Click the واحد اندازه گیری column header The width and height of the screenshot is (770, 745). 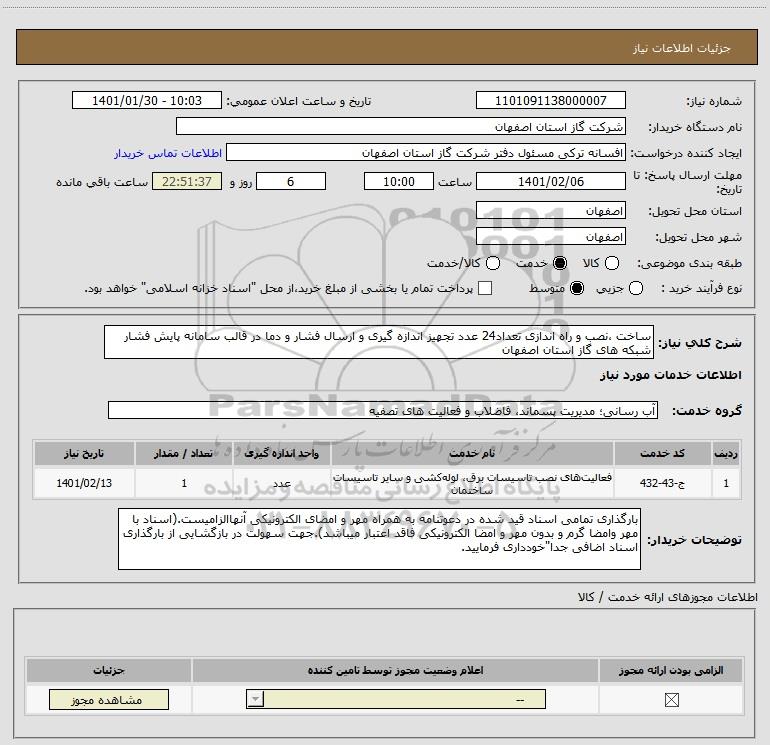tap(282, 453)
